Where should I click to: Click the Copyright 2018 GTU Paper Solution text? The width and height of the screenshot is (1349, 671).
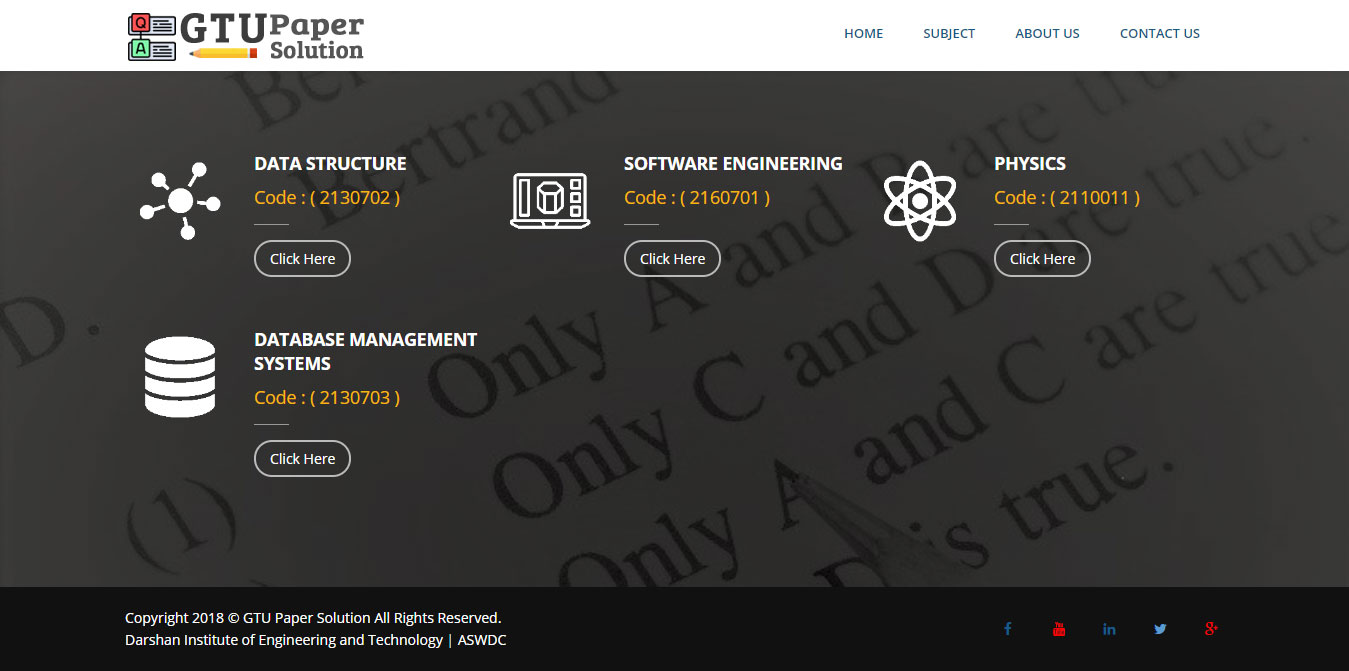click(313, 618)
